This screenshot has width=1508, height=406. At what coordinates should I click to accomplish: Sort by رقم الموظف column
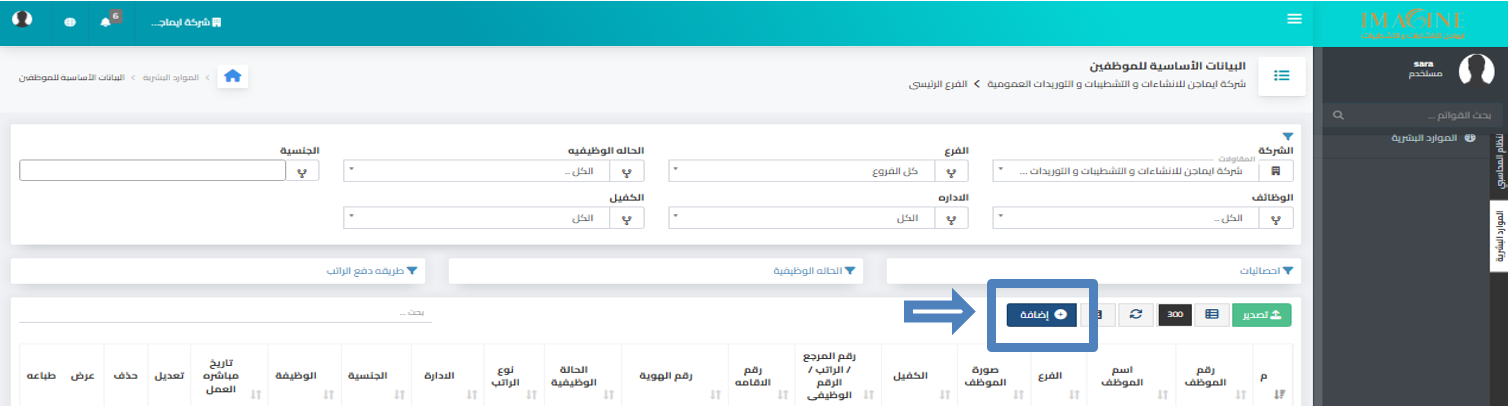coord(1210,375)
